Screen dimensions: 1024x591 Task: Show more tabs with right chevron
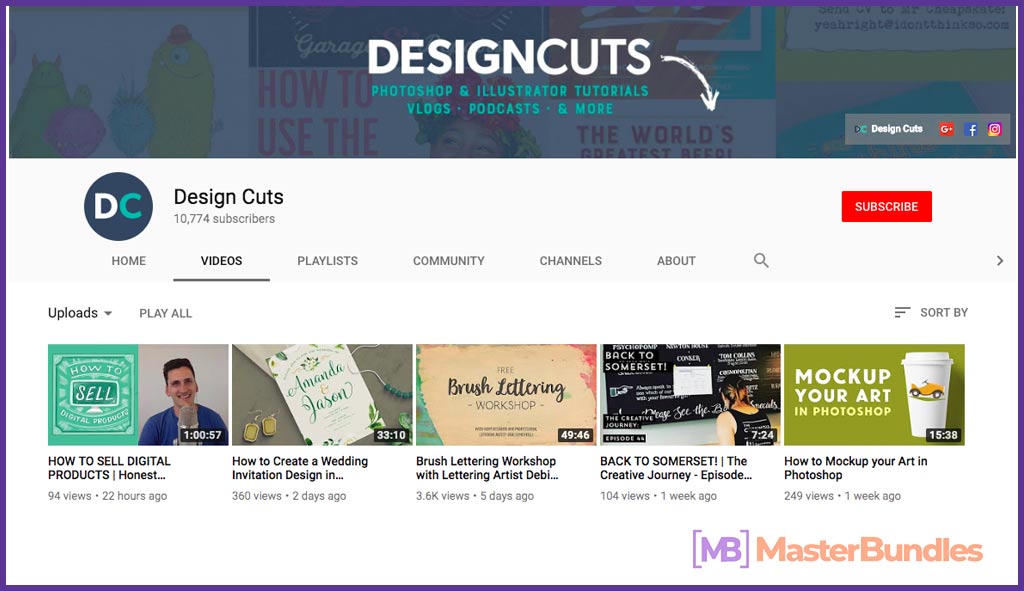tap(1000, 261)
